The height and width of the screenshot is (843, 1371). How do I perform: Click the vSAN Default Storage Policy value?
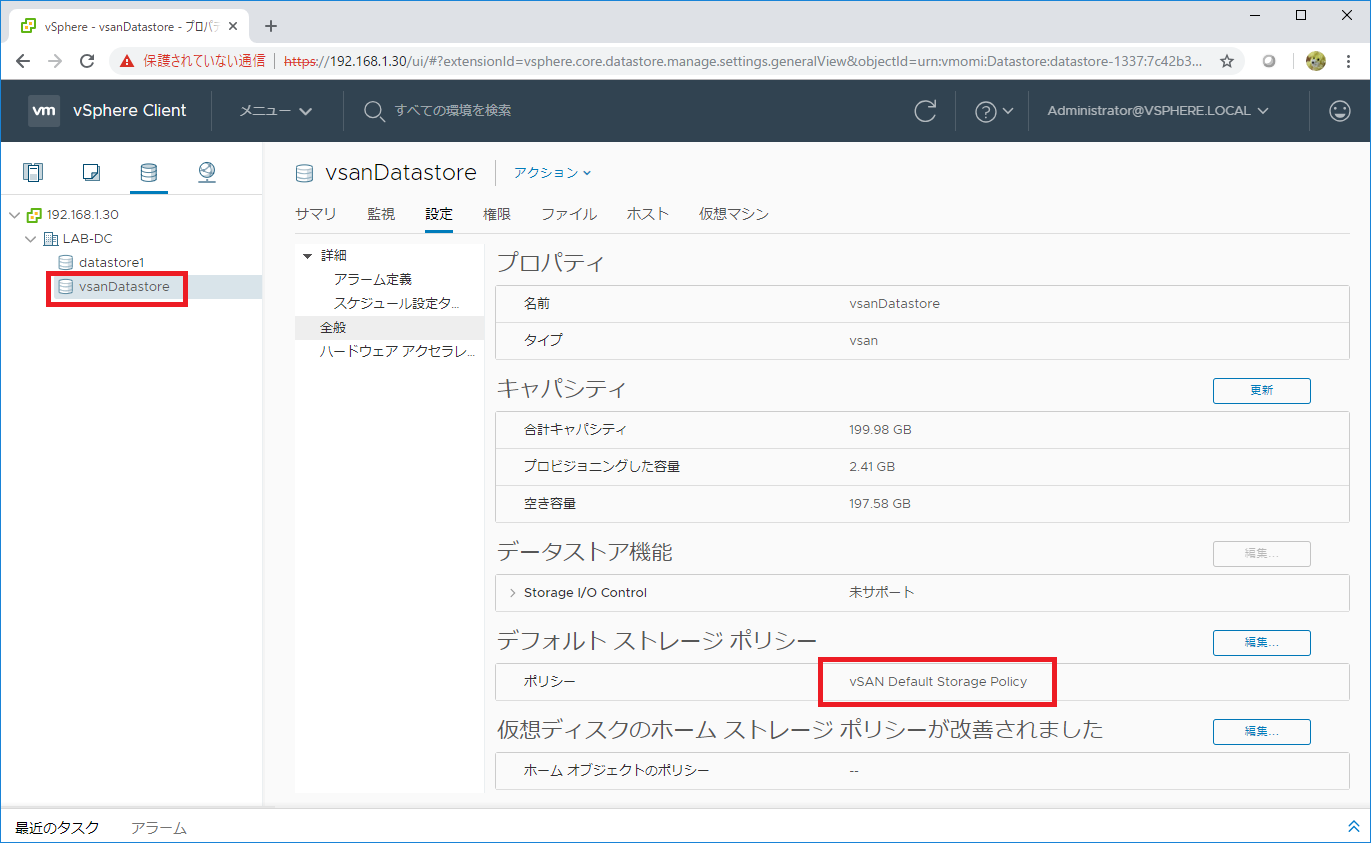tap(938, 682)
